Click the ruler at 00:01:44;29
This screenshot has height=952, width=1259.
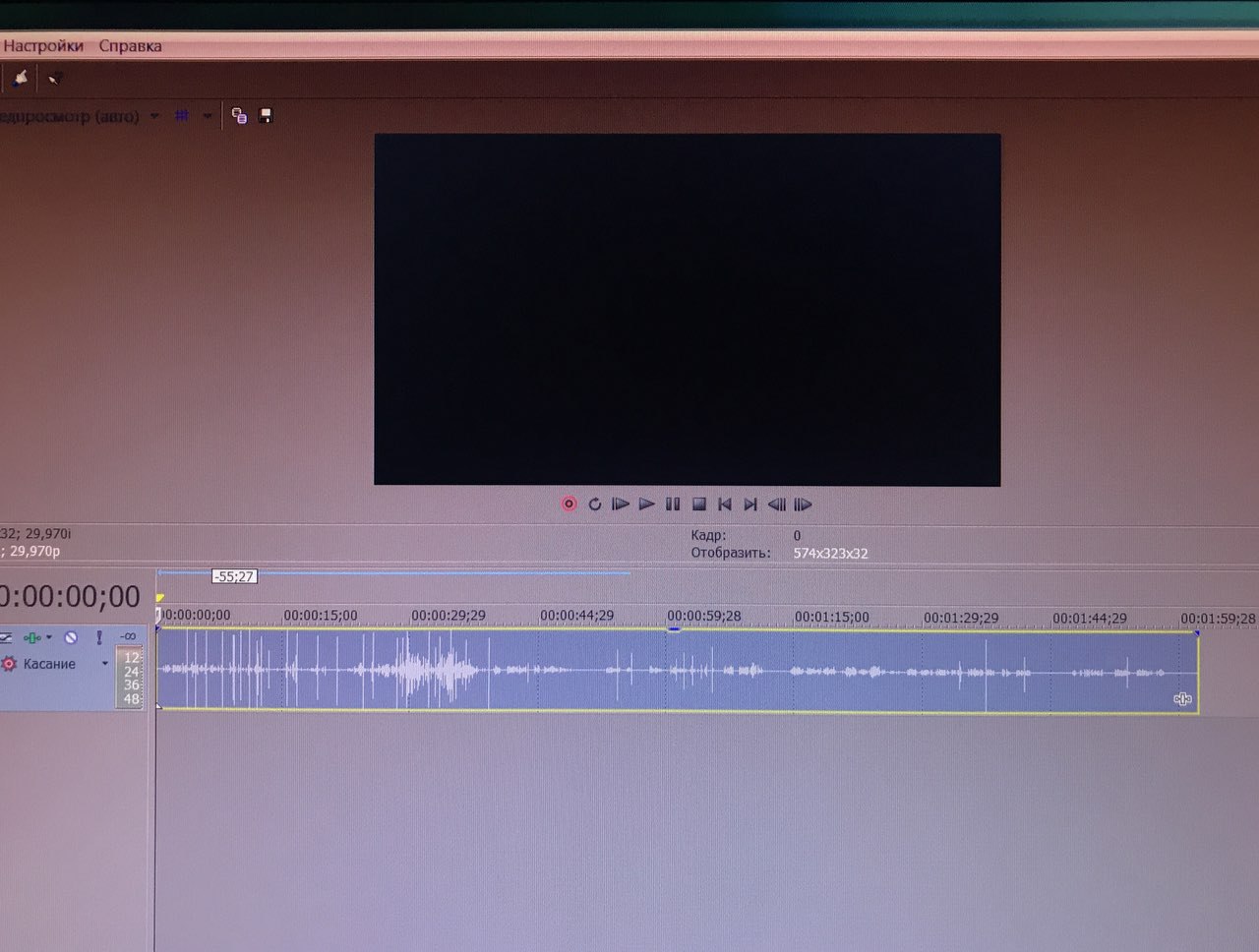[1090, 619]
